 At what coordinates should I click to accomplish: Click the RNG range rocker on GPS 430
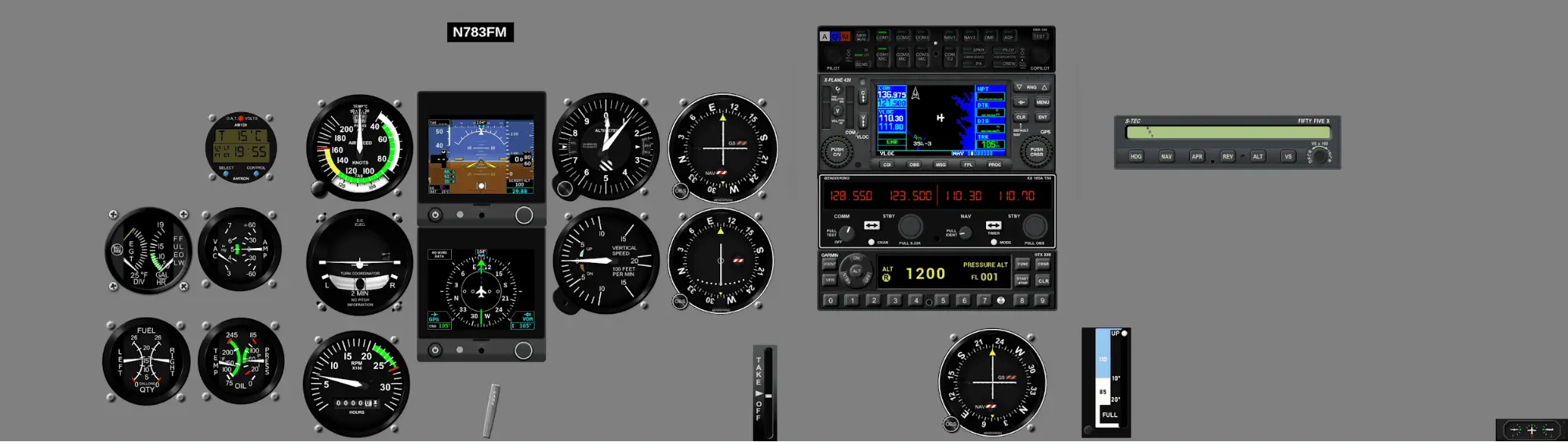pos(1031,87)
